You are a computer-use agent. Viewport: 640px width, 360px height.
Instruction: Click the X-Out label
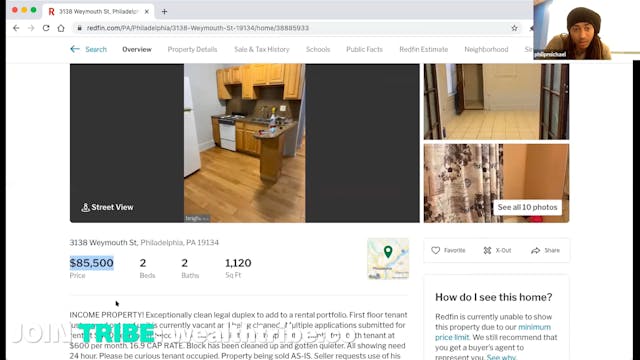[503, 250]
